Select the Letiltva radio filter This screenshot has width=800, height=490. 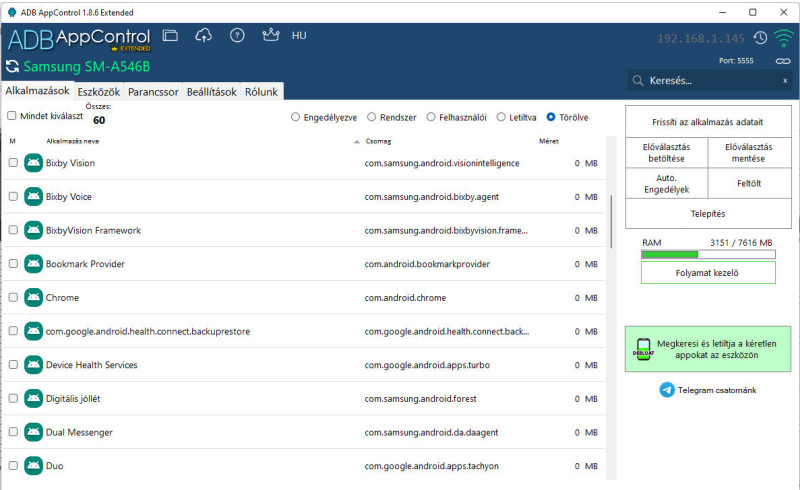coord(501,117)
